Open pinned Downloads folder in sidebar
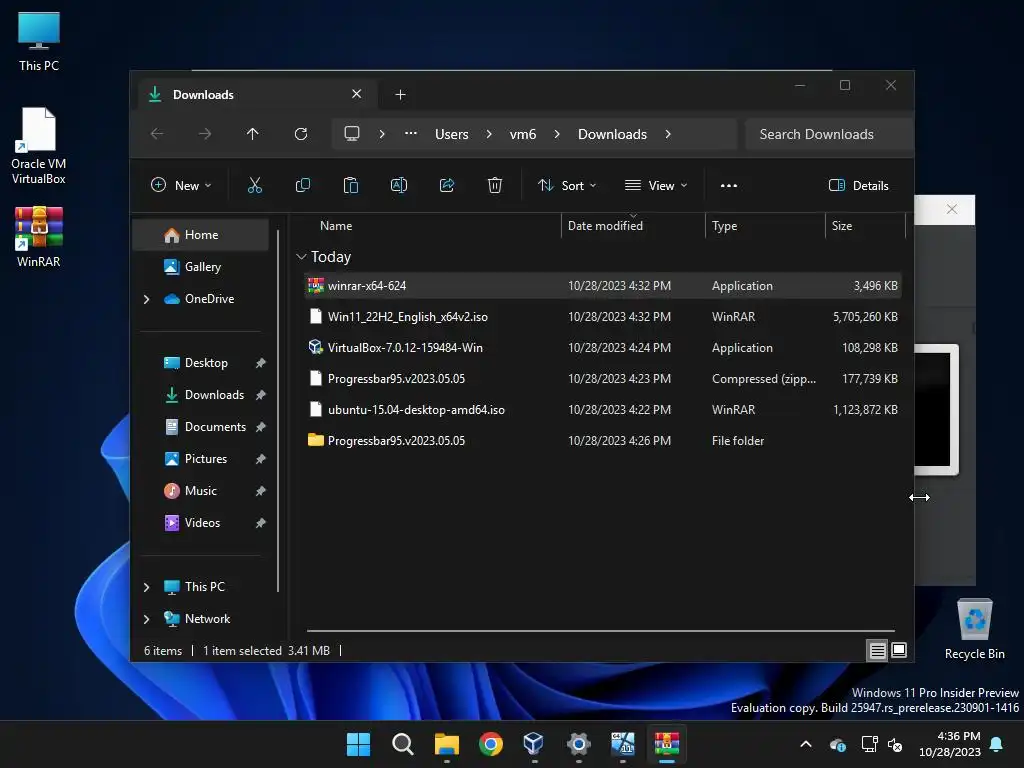This screenshot has height=768, width=1024. pos(214,394)
